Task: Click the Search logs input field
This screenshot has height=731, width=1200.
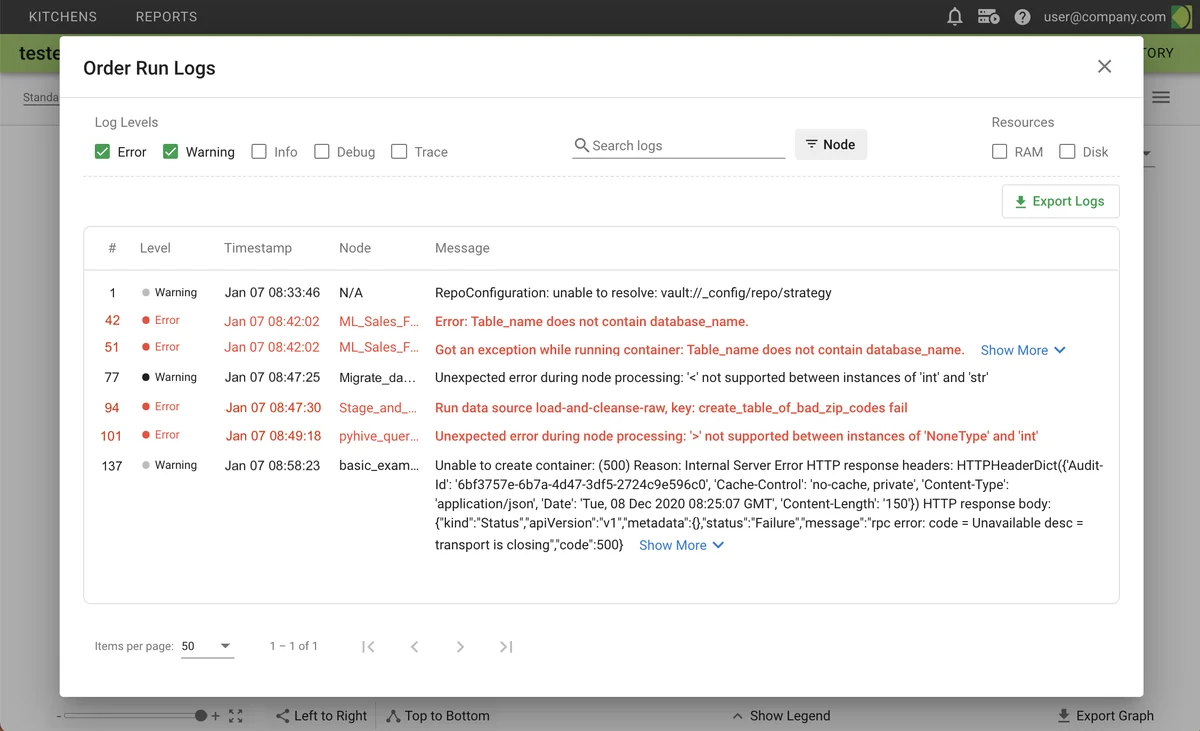Action: click(x=686, y=146)
